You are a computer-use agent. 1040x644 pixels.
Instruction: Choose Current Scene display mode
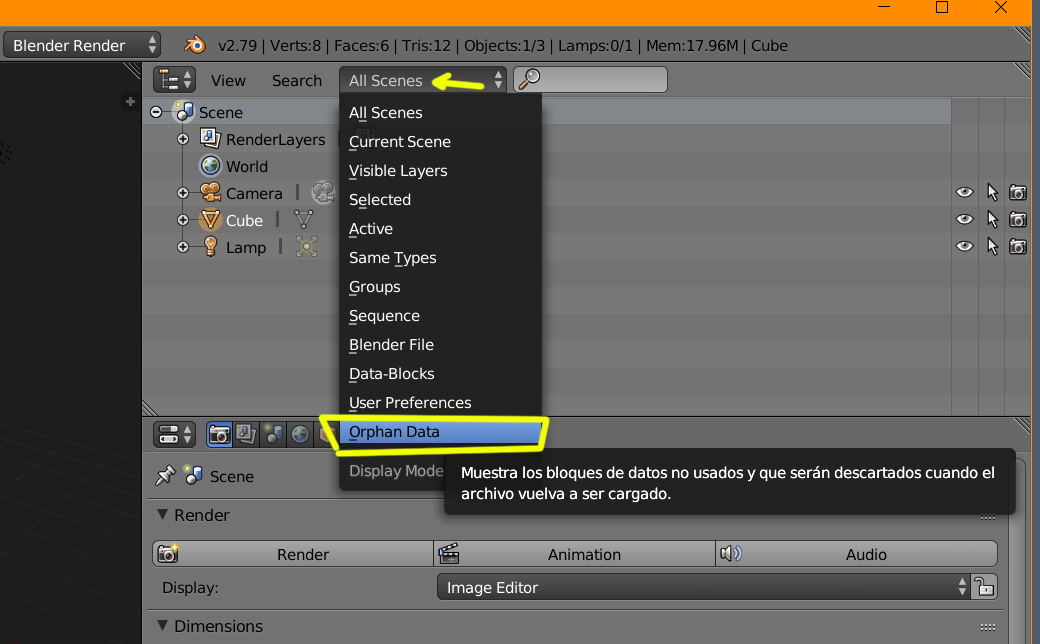pyautogui.click(x=440, y=141)
